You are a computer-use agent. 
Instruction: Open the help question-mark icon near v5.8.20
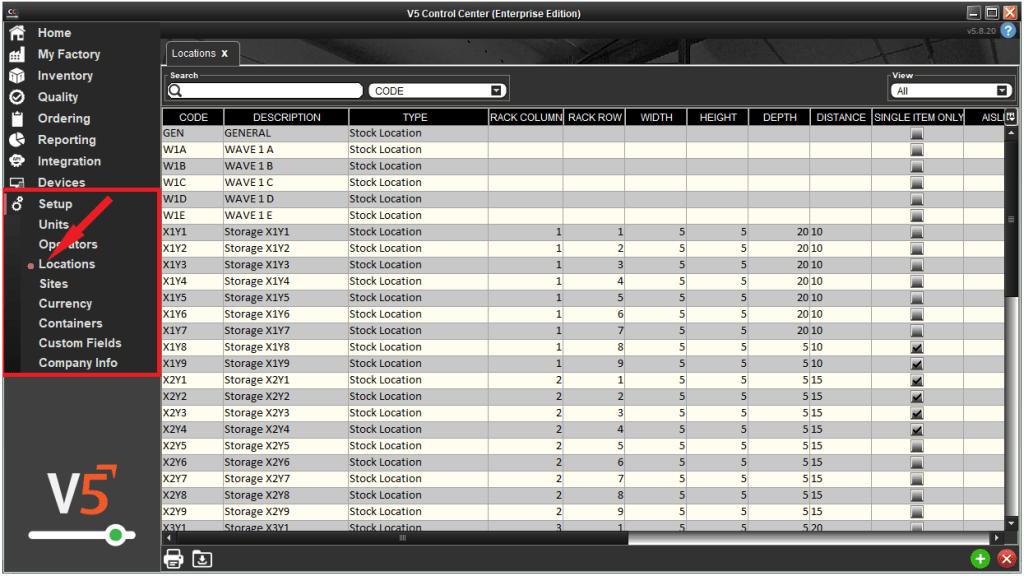tap(1006, 30)
